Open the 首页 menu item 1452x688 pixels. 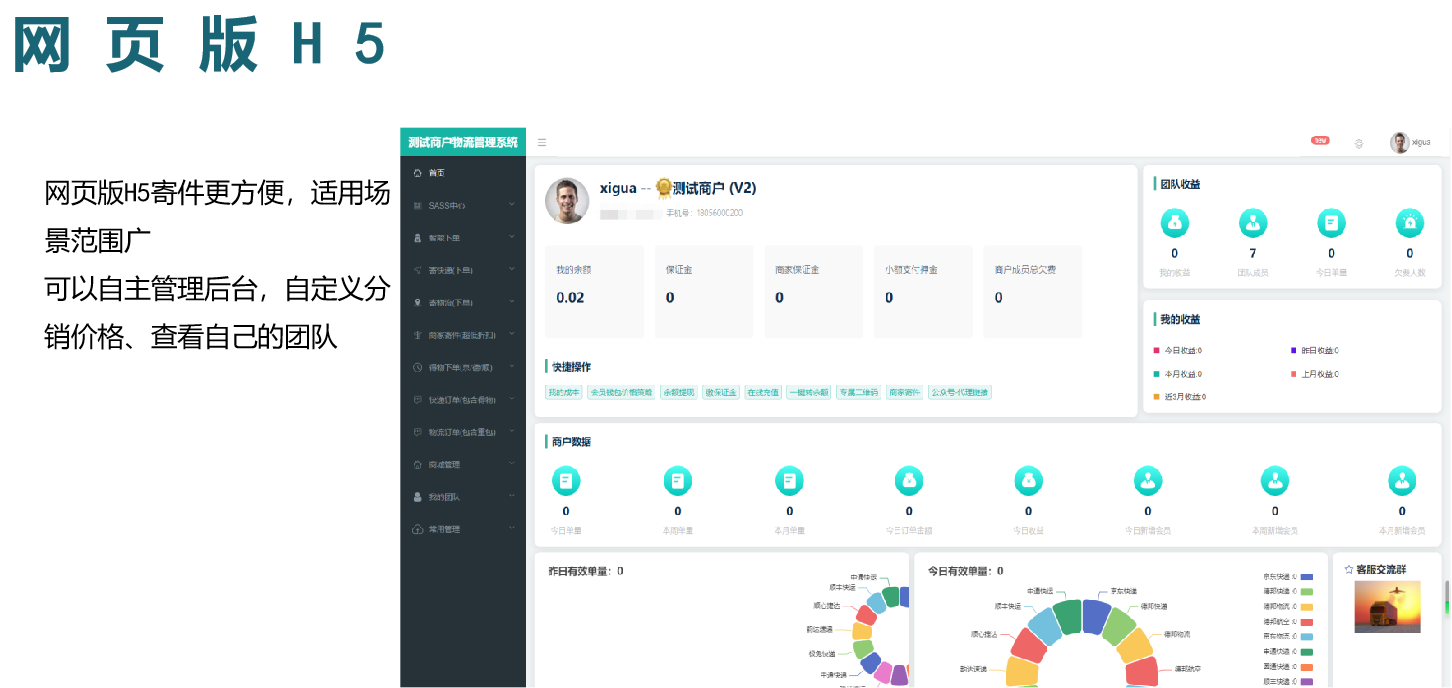(463, 173)
